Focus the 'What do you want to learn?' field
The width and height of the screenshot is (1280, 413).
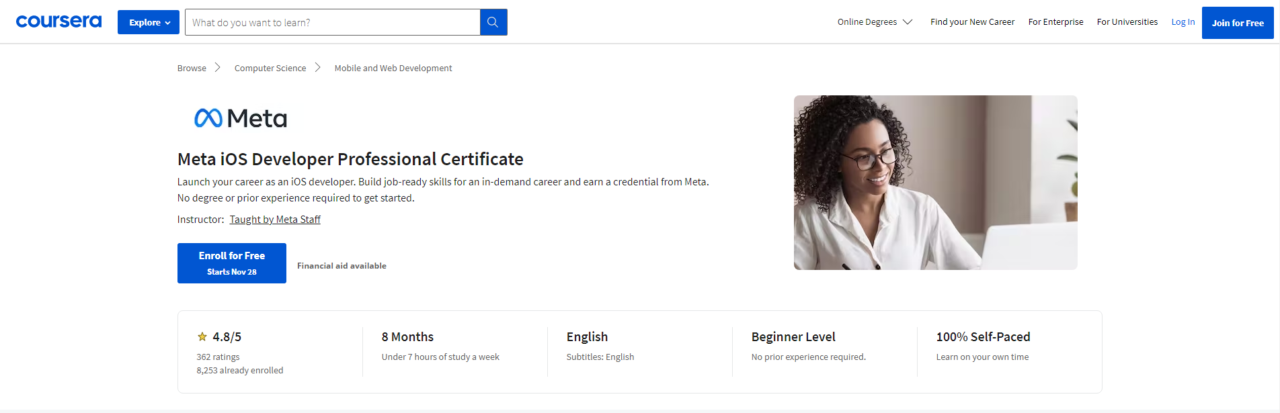click(332, 22)
